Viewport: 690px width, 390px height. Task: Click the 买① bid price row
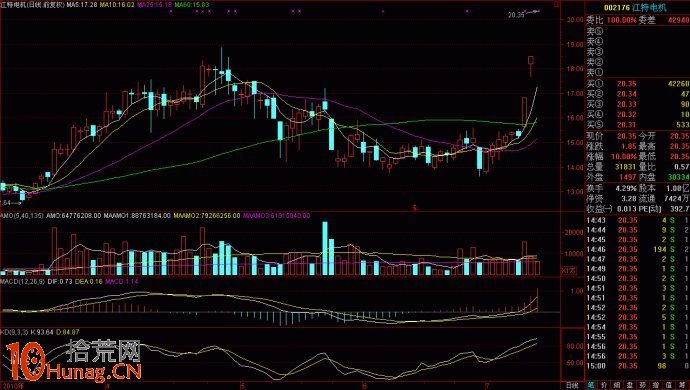click(638, 84)
